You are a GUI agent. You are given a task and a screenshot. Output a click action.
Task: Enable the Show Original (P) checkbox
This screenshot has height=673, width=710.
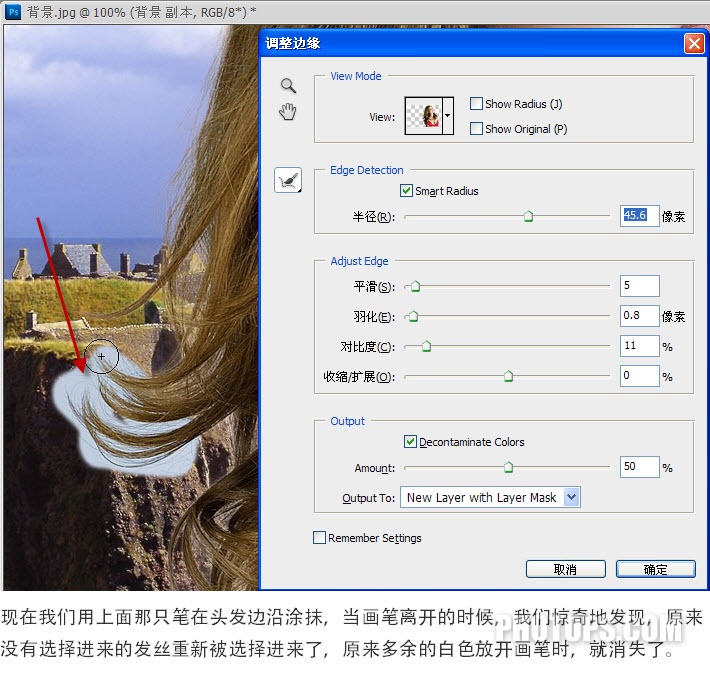tap(476, 129)
